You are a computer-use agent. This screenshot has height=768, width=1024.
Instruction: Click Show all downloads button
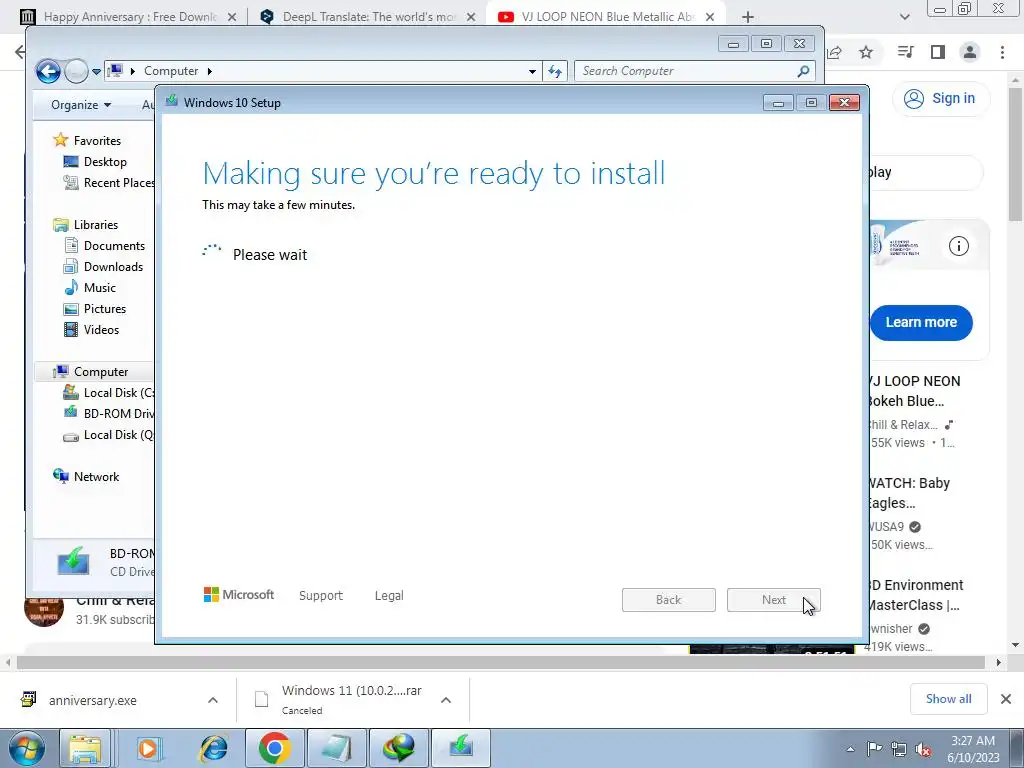click(x=949, y=699)
